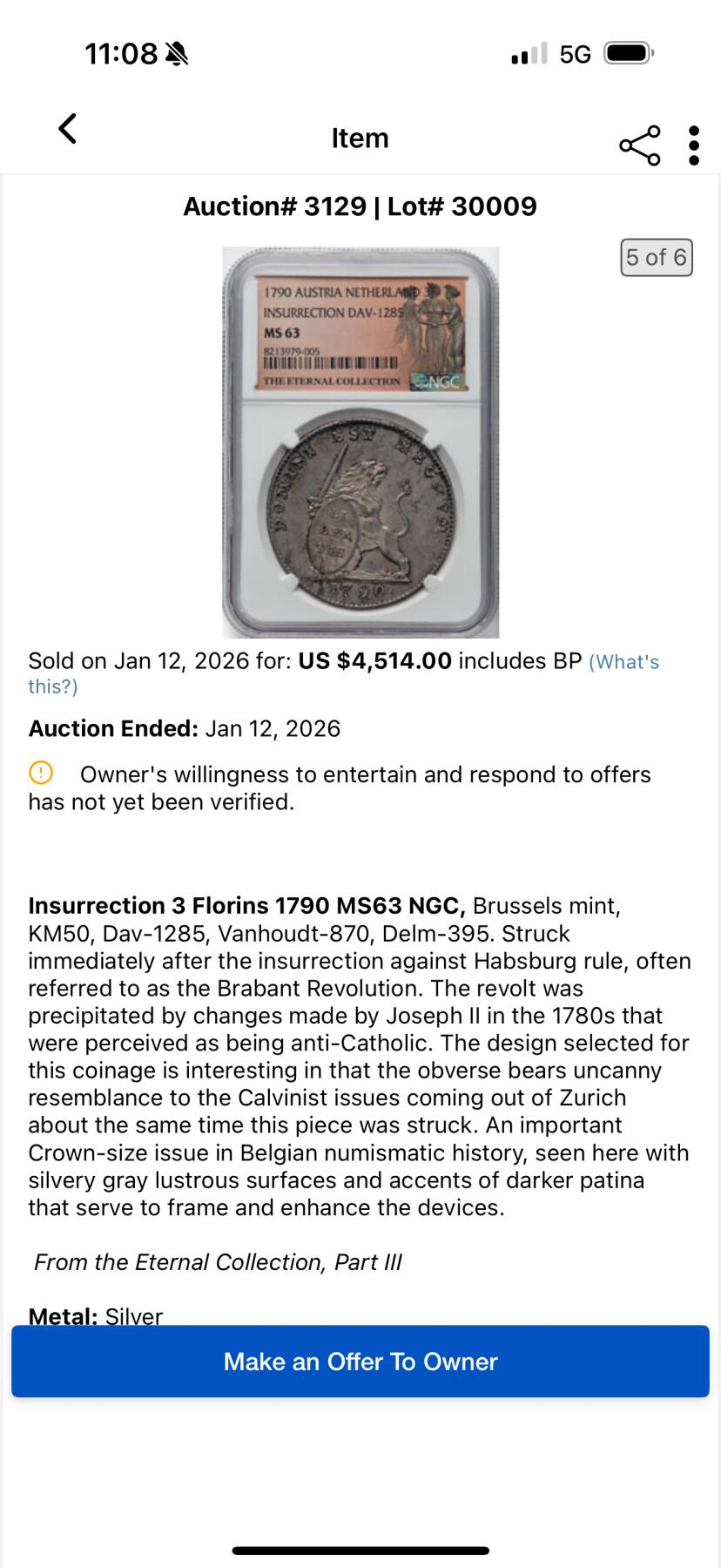Tap the Auction# 3129 Lot# 30009 heading
Image resolution: width=721 pixels, height=1568 pixels.
(360, 206)
